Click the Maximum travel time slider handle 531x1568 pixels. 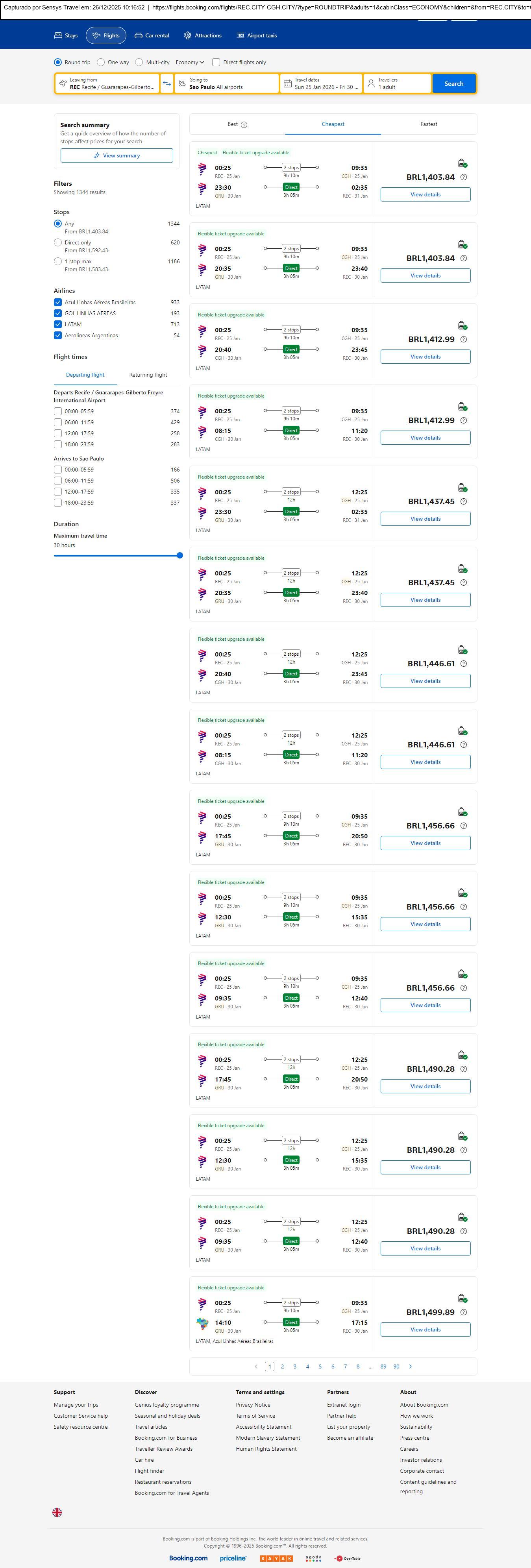click(179, 555)
